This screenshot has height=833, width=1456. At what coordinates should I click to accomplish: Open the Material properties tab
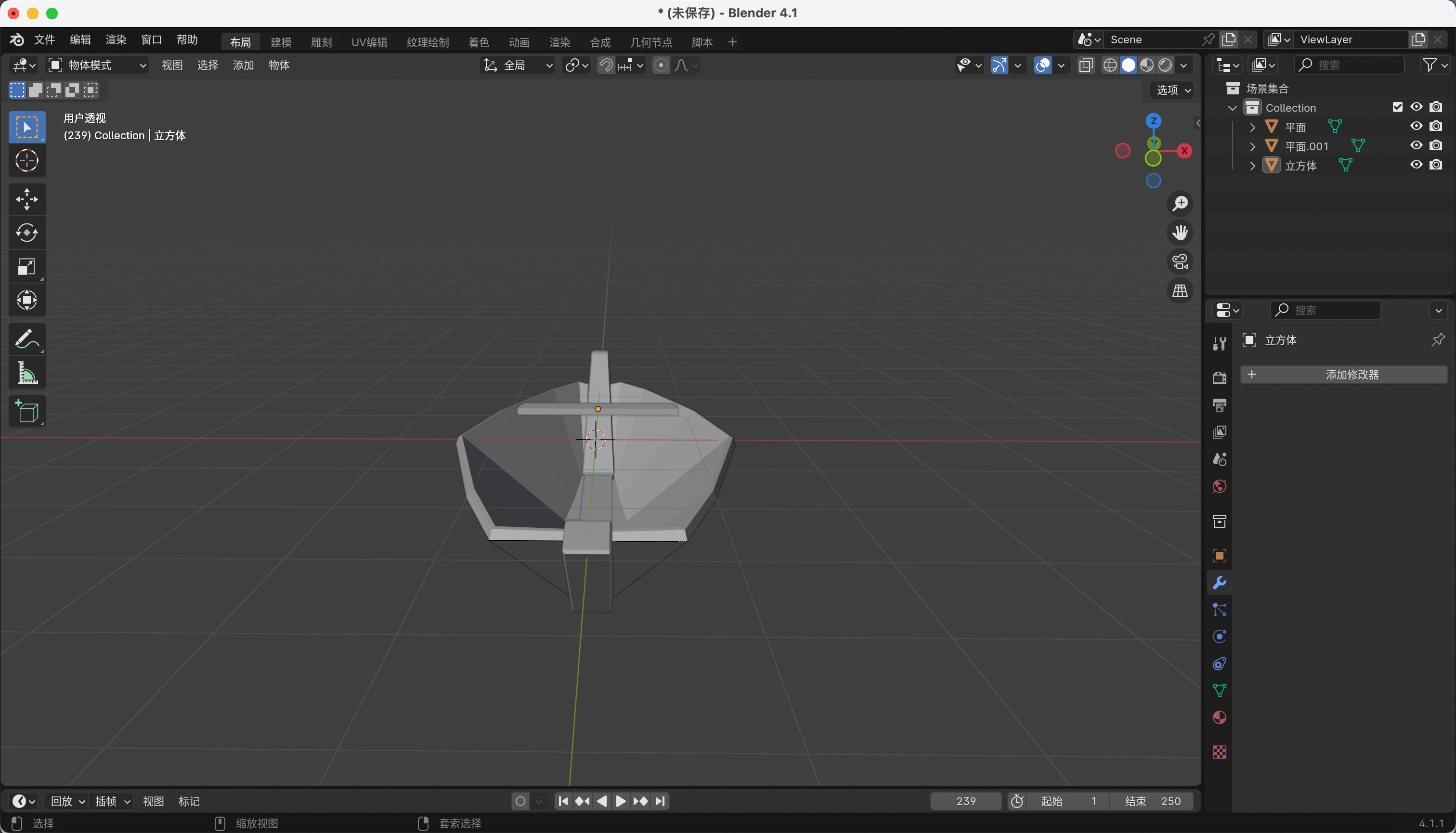[1219, 717]
